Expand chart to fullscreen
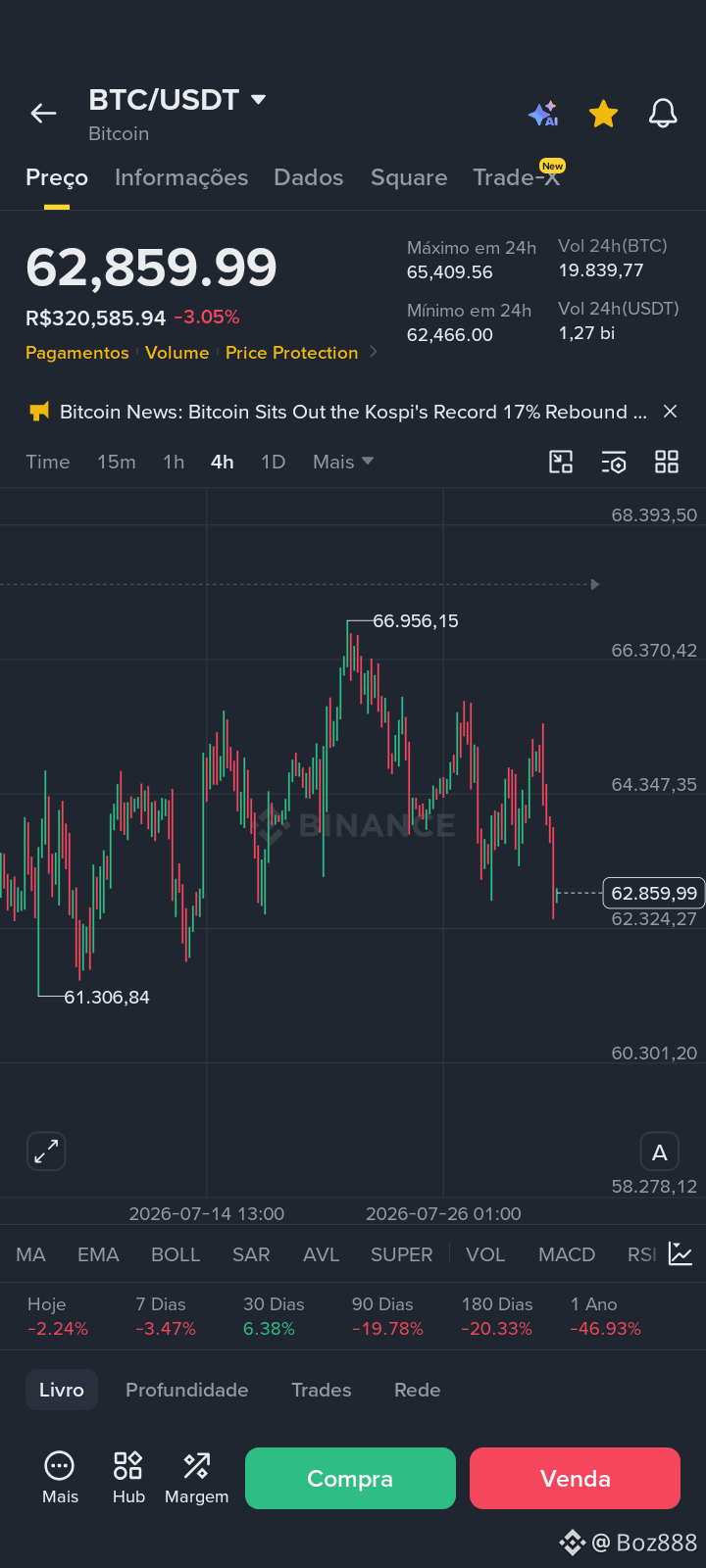The height and width of the screenshot is (1568, 706). 46,1151
